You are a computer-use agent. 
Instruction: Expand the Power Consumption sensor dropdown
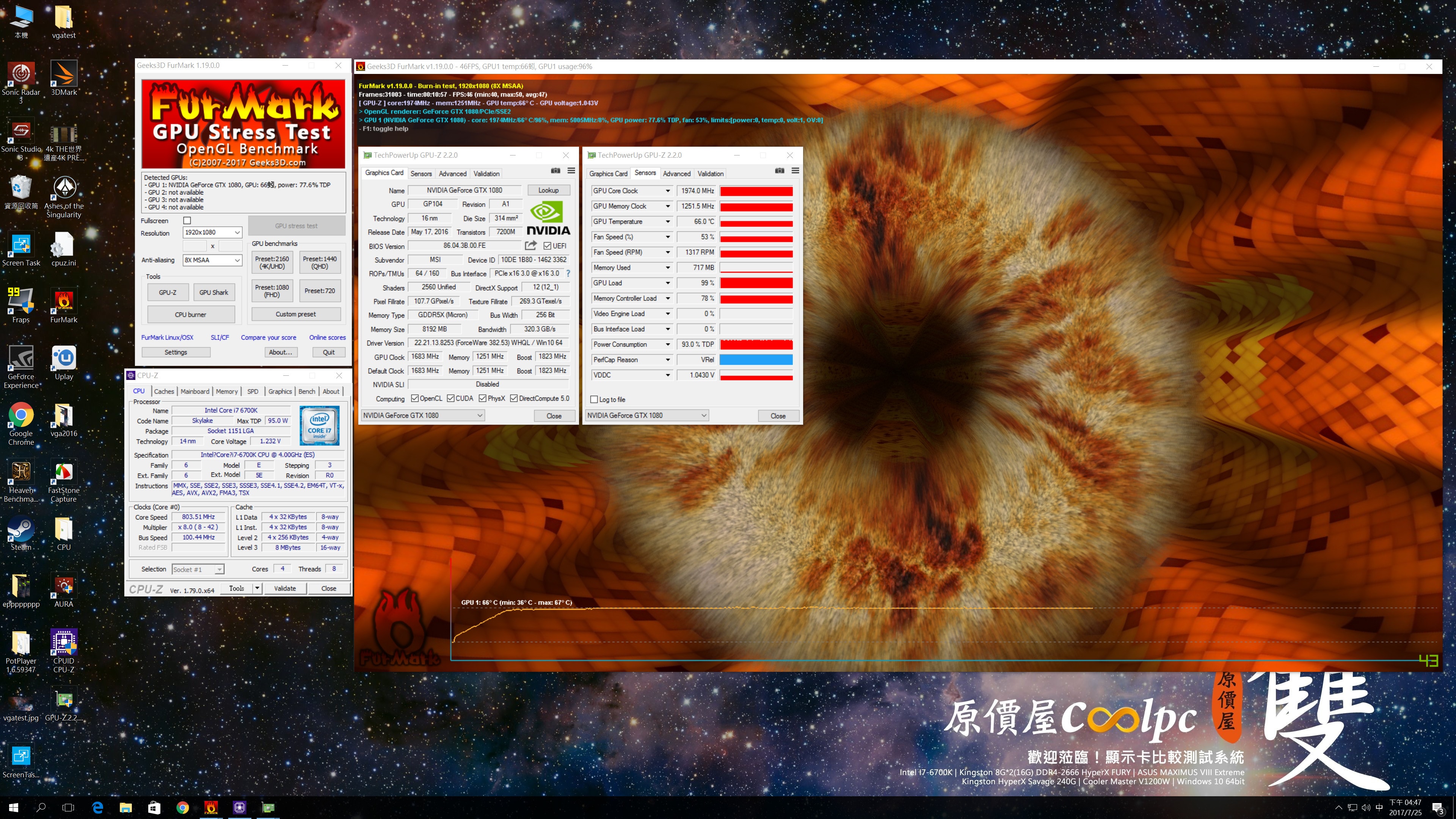(x=667, y=344)
